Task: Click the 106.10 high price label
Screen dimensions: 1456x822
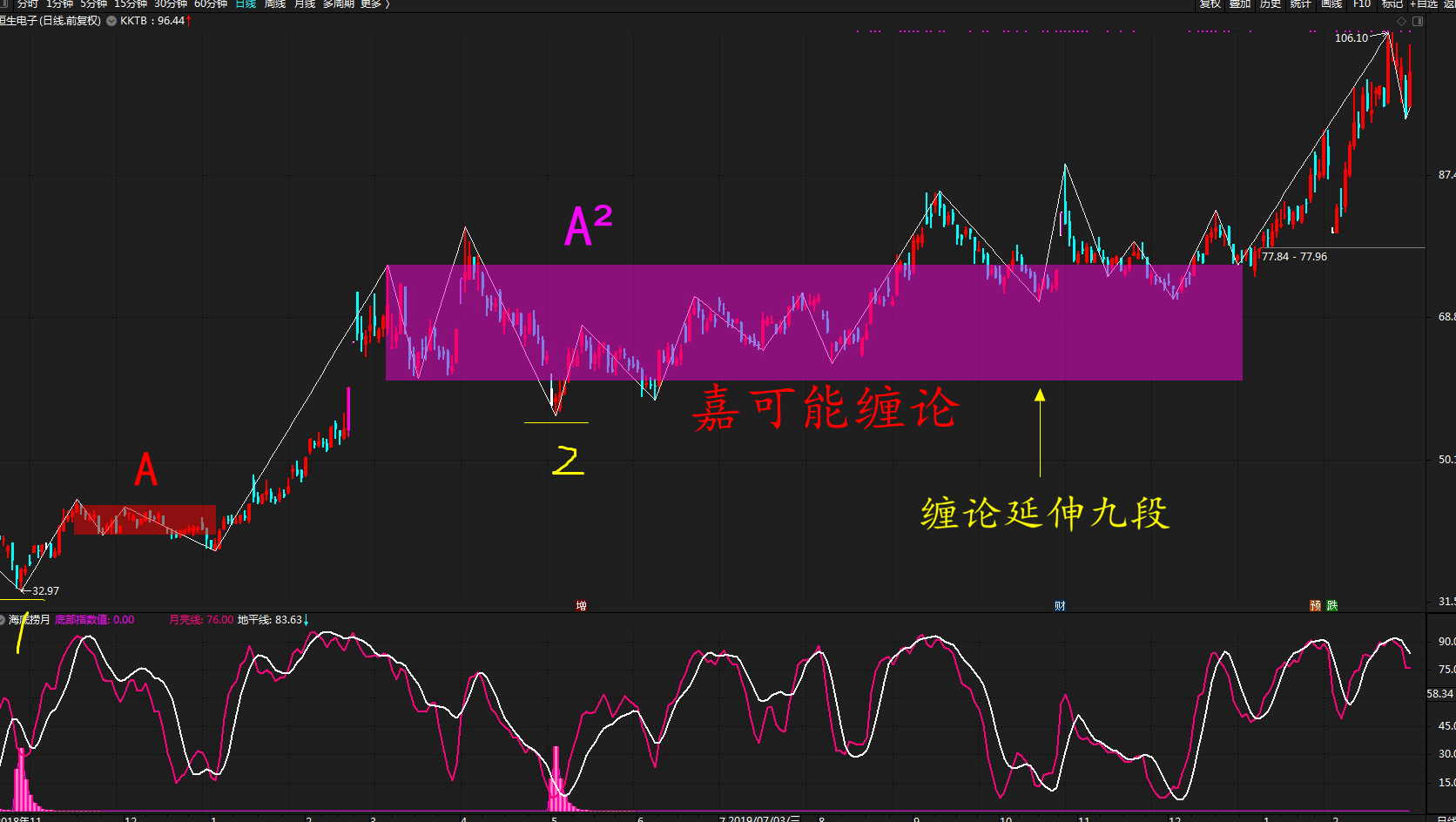Action: tap(1352, 38)
